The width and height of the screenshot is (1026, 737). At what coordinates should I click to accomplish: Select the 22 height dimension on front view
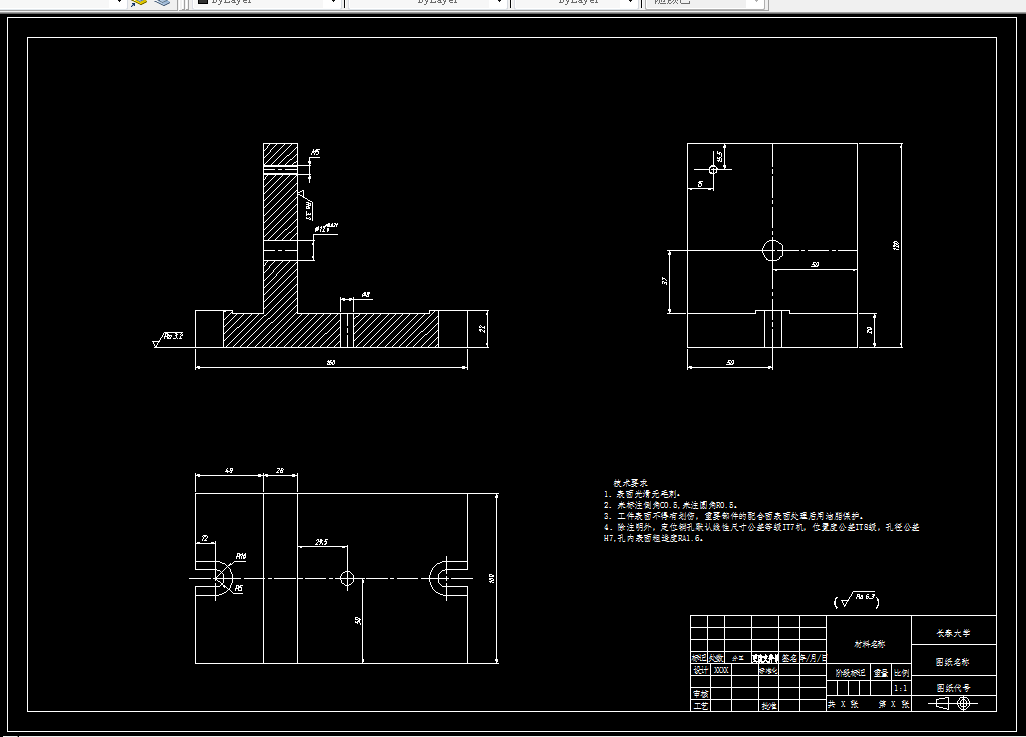click(482, 329)
